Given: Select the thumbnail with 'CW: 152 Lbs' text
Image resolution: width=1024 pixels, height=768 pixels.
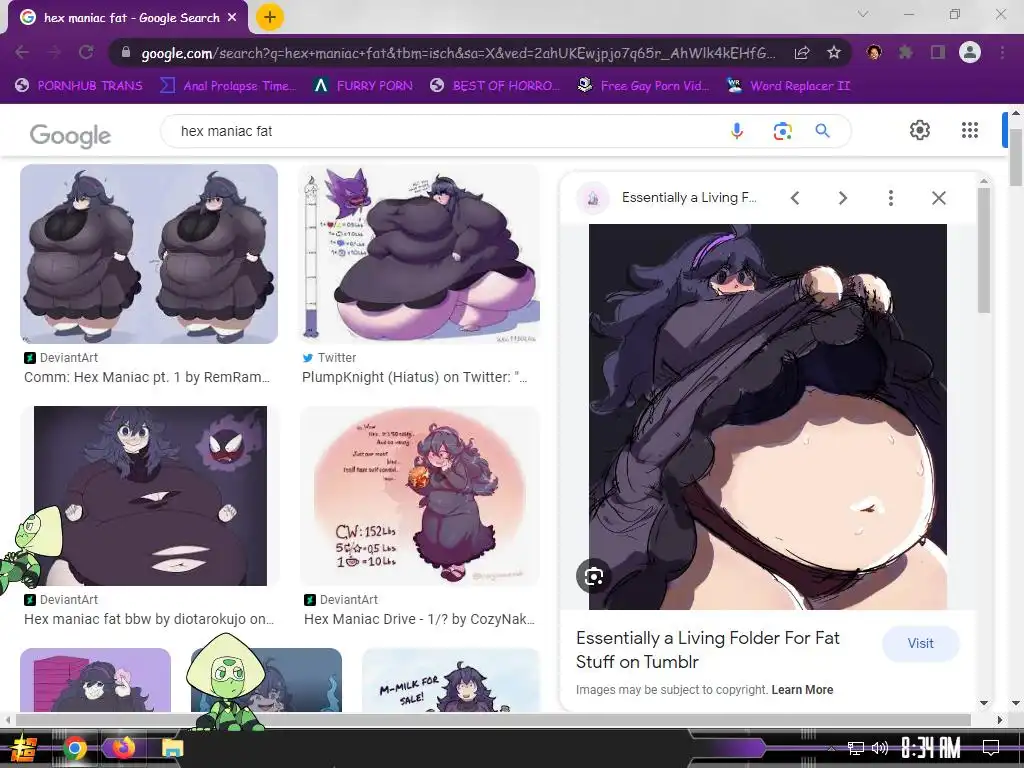Looking at the screenshot, I should click(420, 496).
